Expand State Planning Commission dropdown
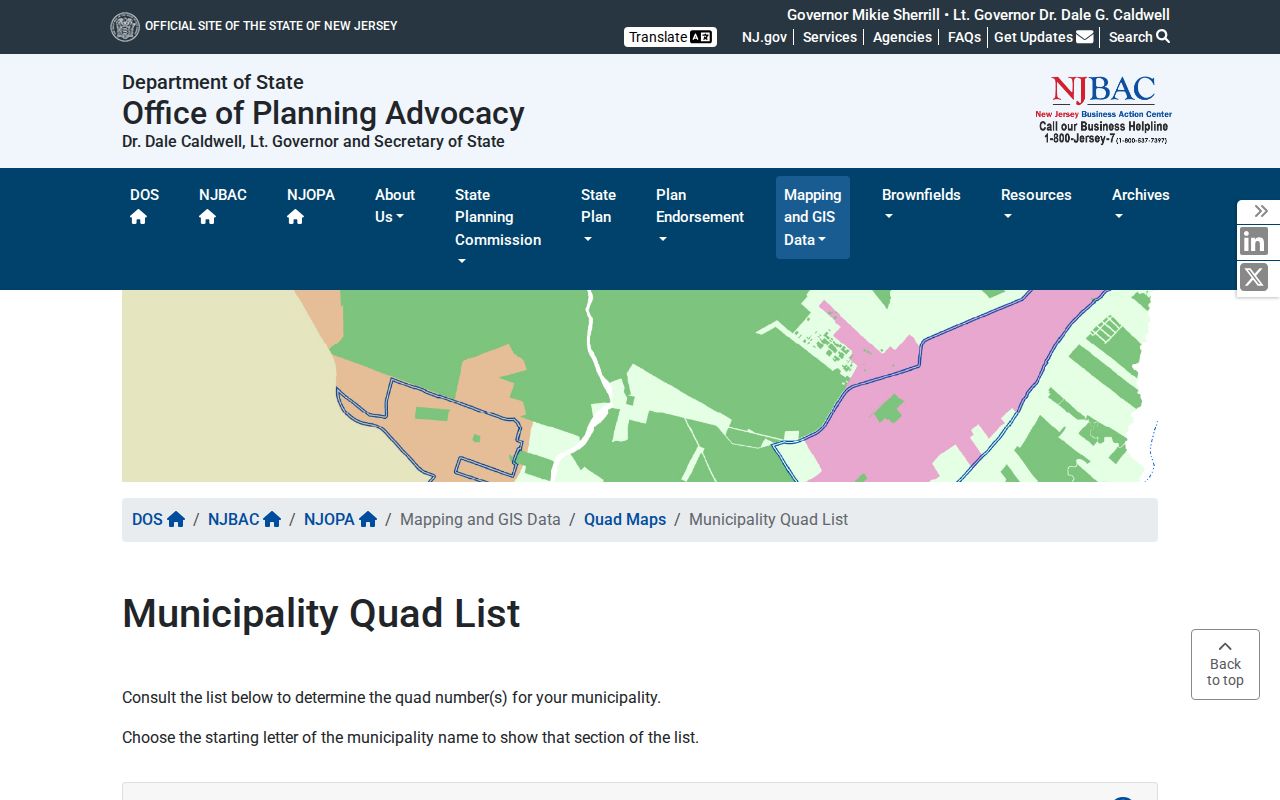Screen dimensions: 1280x800 tap(498, 228)
